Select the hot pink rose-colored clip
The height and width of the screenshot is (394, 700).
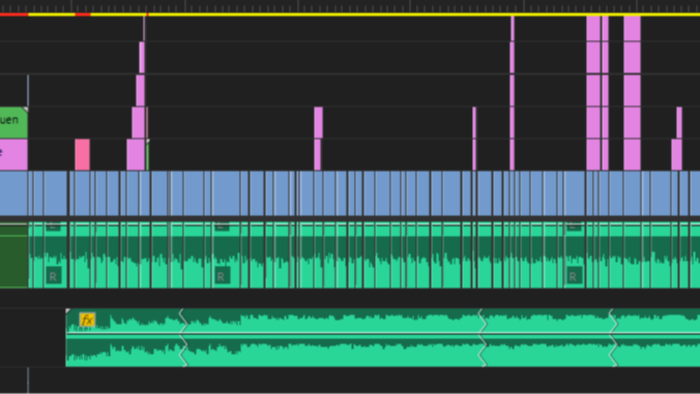click(x=82, y=154)
